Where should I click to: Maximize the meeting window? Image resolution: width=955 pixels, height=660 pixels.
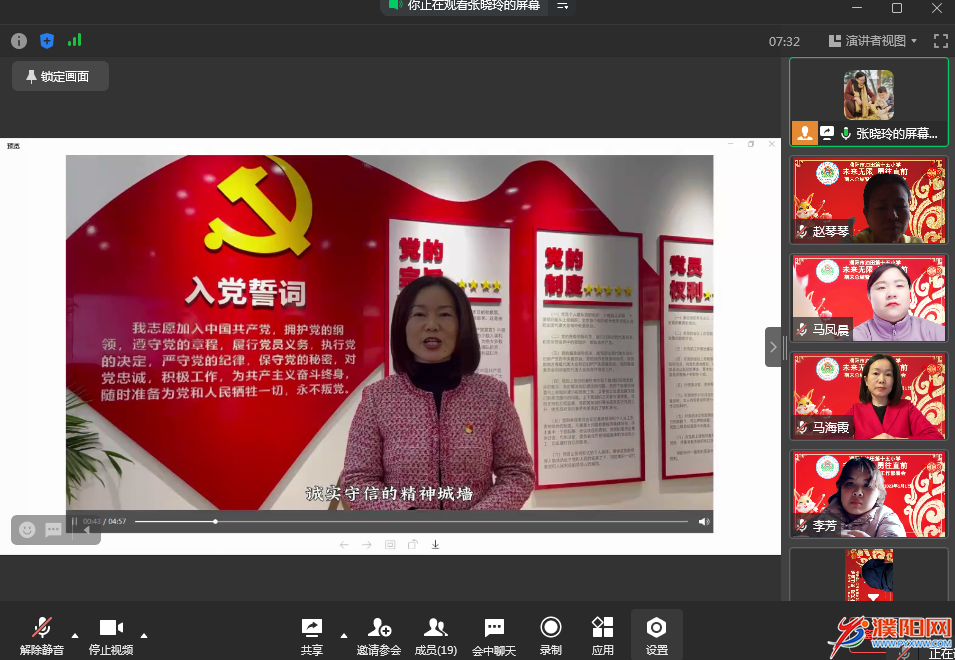click(x=897, y=8)
